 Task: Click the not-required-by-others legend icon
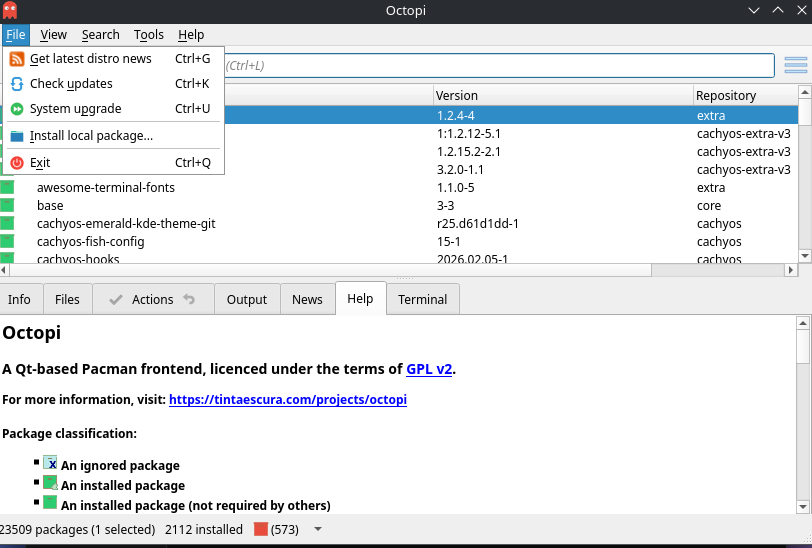click(50, 502)
